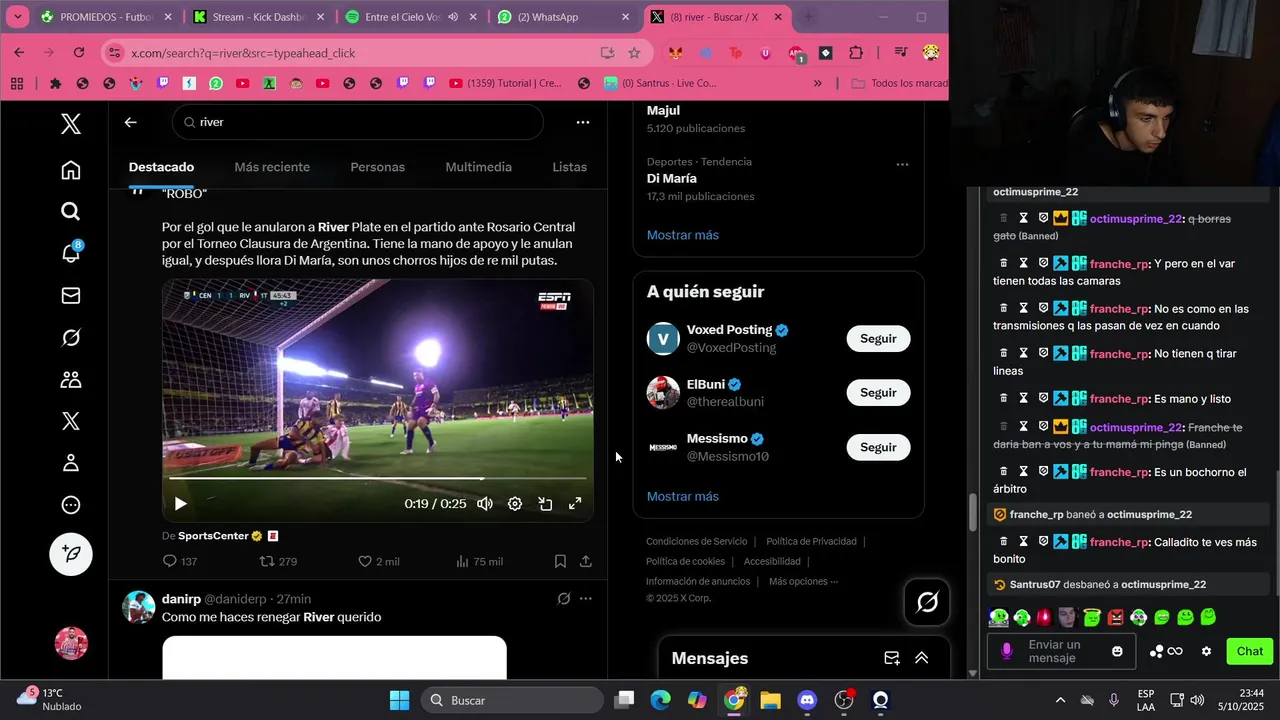Open search settings three-dot menu
This screenshot has height=720, width=1280.
(x=583, y=122)
